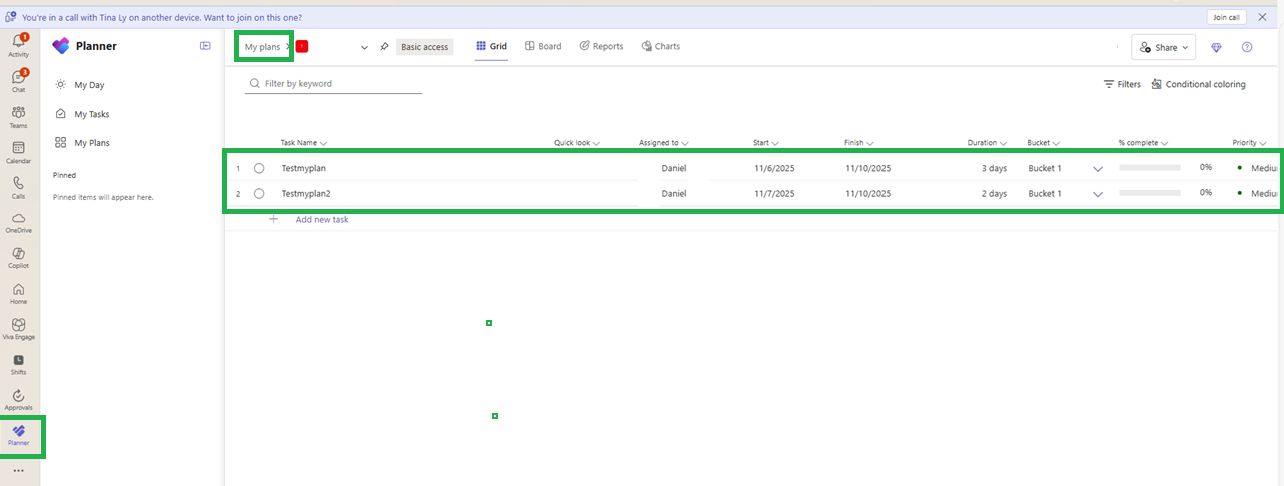Select the Planner app icon in sidebar
Viewport: 1284px width, 486px height.
[19, 435]
